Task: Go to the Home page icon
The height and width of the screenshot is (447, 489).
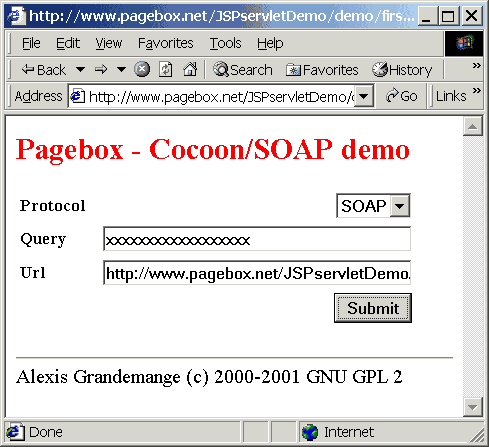Action: point(190,70)
